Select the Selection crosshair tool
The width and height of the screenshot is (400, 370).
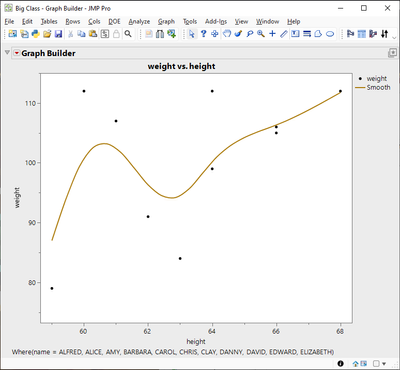(215, 34)
